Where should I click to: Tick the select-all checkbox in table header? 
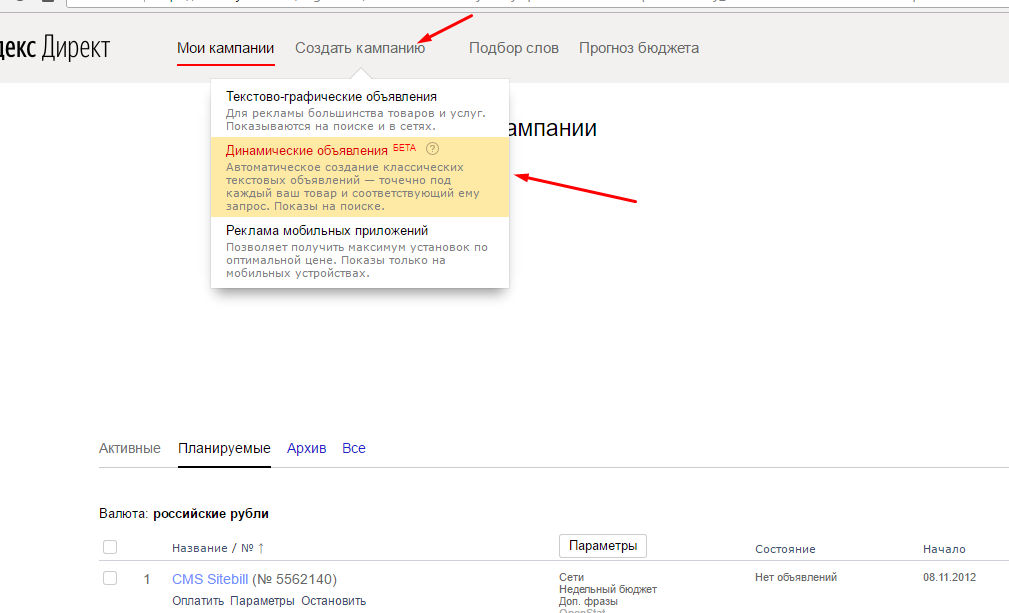[x=110, y=547]
